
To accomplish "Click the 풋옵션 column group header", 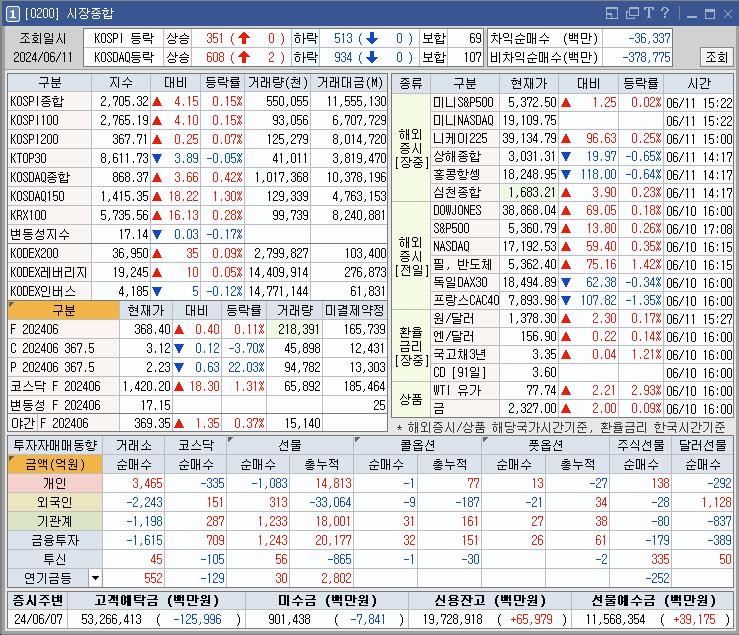I will (545, 445).
